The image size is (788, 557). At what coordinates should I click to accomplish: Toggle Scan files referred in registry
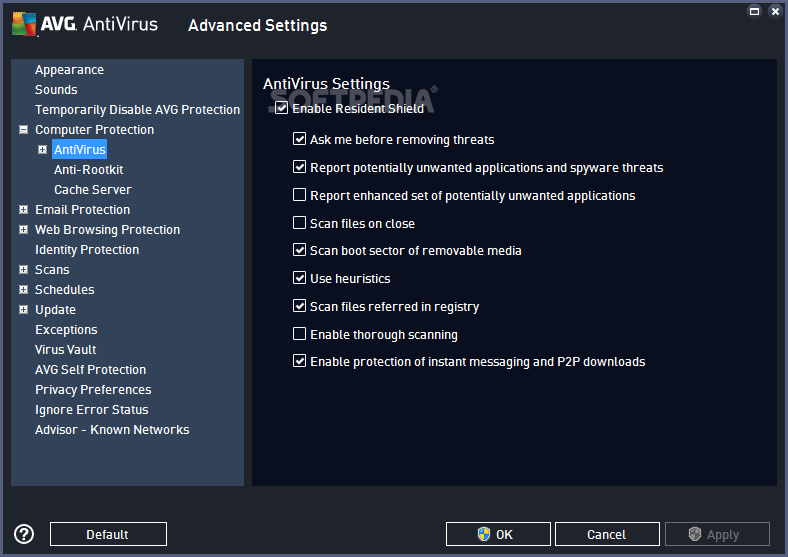(300, 306)
